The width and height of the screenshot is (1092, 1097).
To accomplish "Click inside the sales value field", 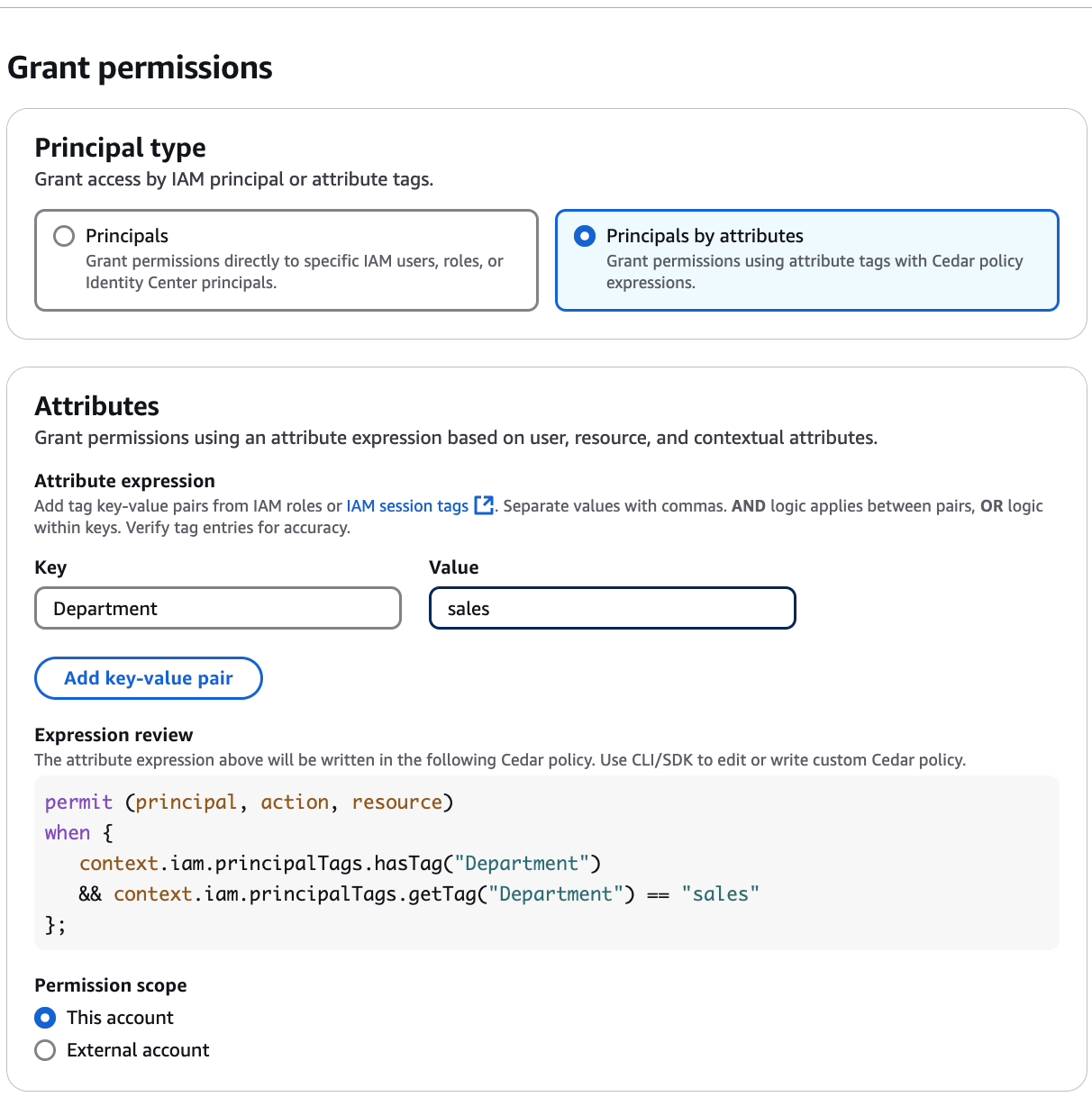I will click(611, 608).
